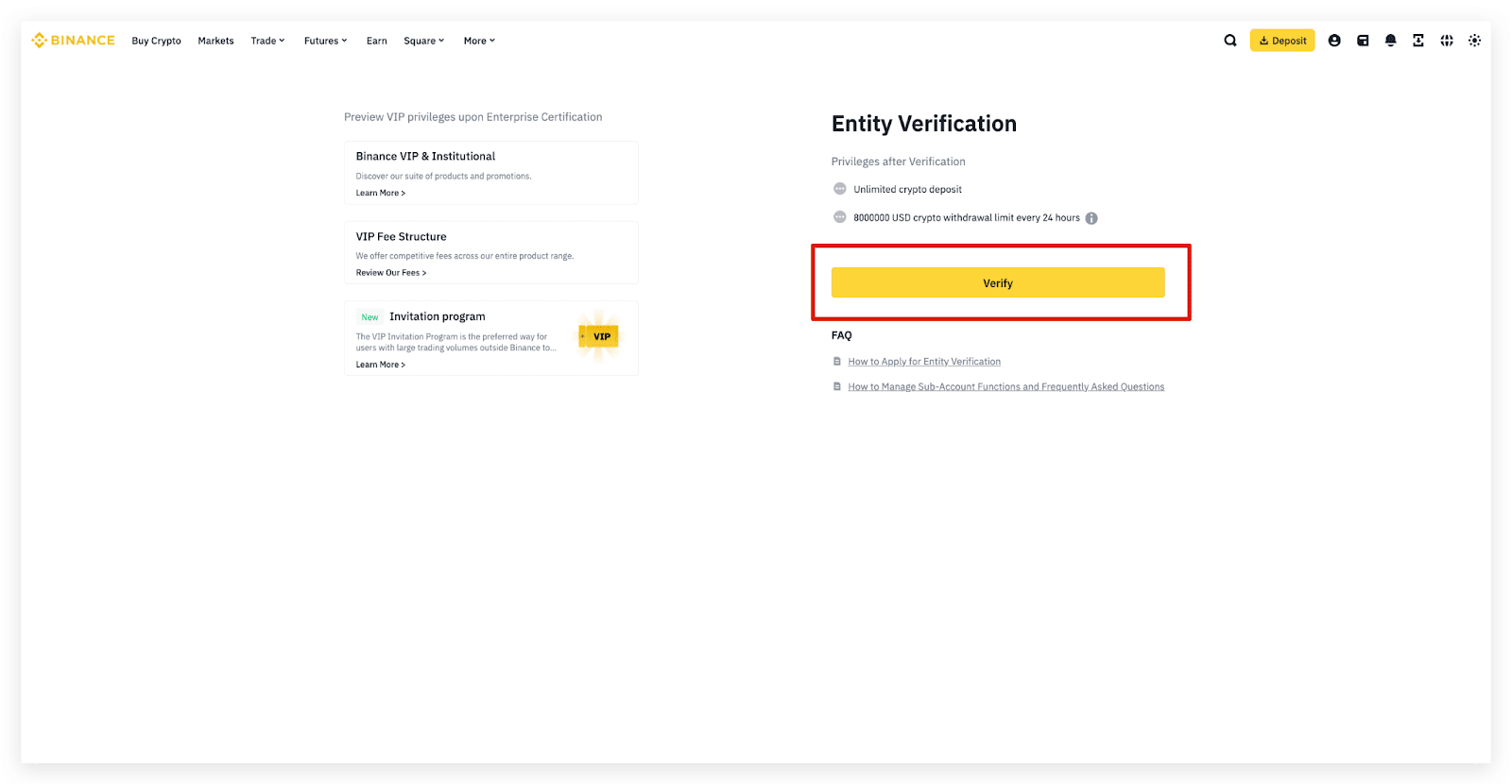Click the VIP badge in Invitation program
1512x784 pixels.
tap(598, 336)
